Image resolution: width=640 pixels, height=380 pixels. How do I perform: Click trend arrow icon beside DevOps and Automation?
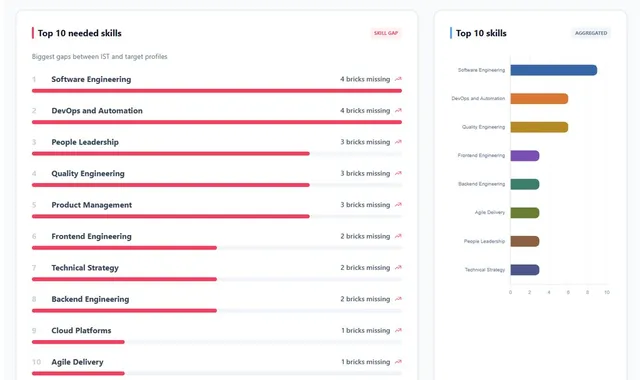click(398, 110)
